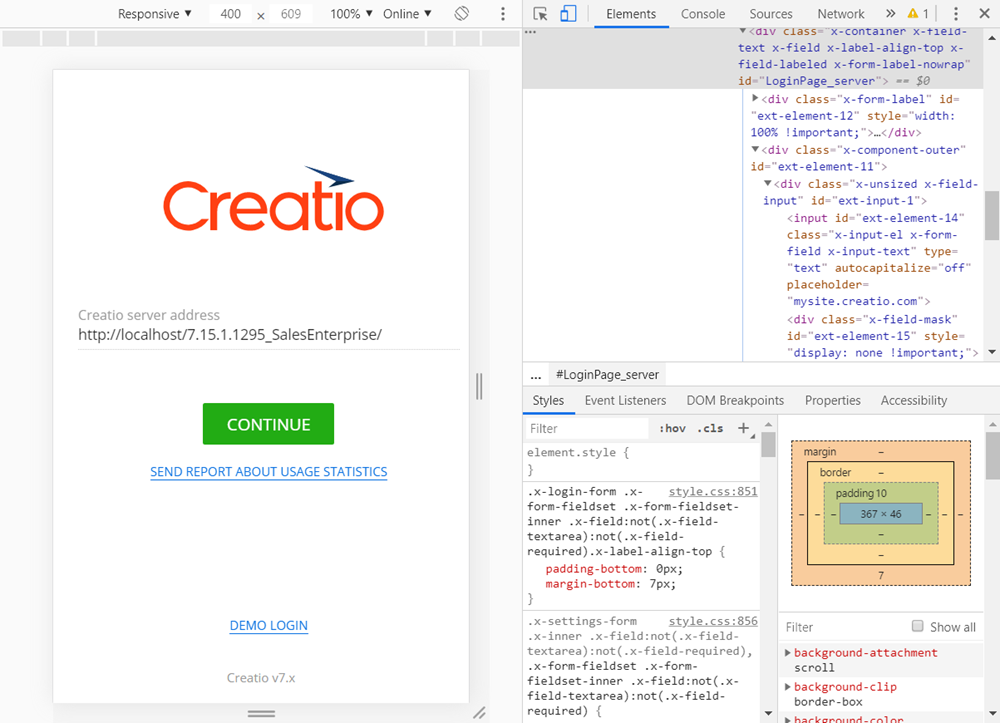Switch to the Elements tab
Viewport: 1000px width, 723px height.
click(x=631, y=14)
